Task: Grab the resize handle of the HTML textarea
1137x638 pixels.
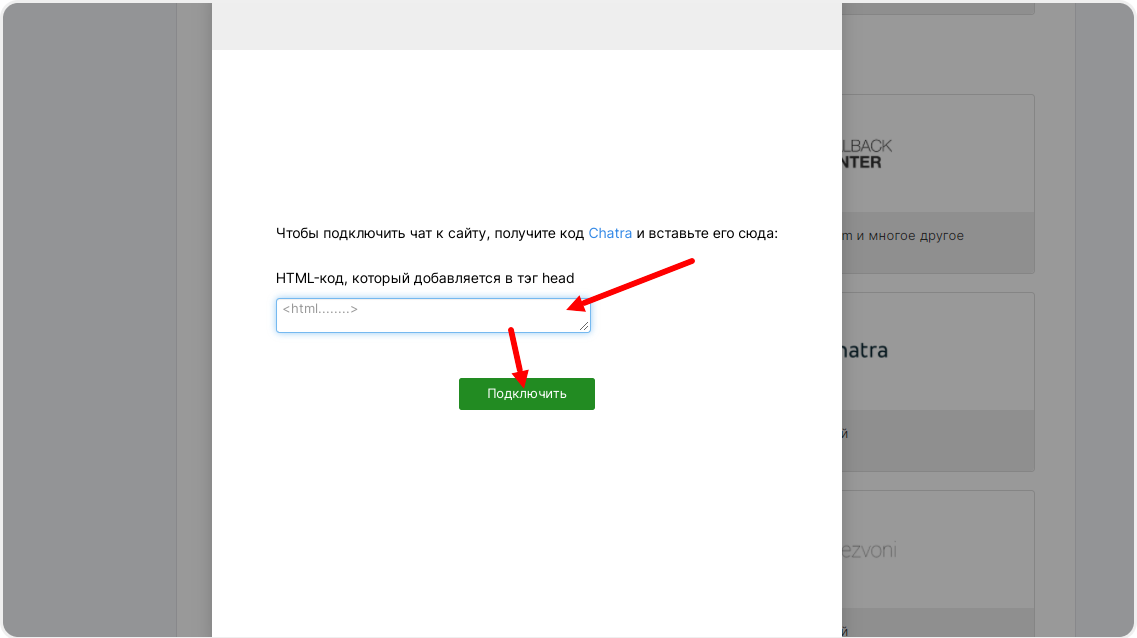Action: (x=584, y=326)
